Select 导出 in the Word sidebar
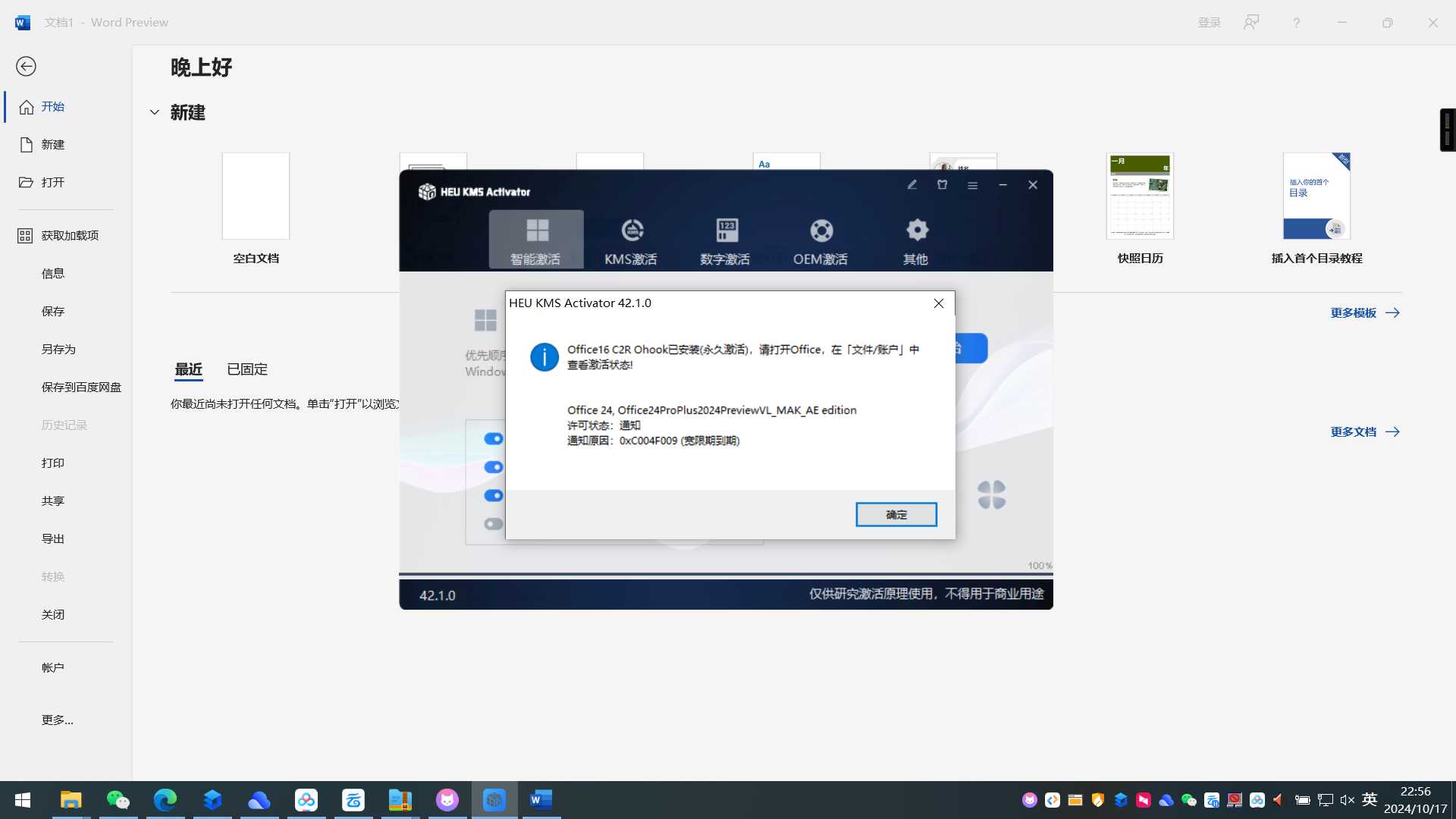Image resolution: width=1456 pixels, height=819 pixels. pyautogui.click(x=66, y=539)
